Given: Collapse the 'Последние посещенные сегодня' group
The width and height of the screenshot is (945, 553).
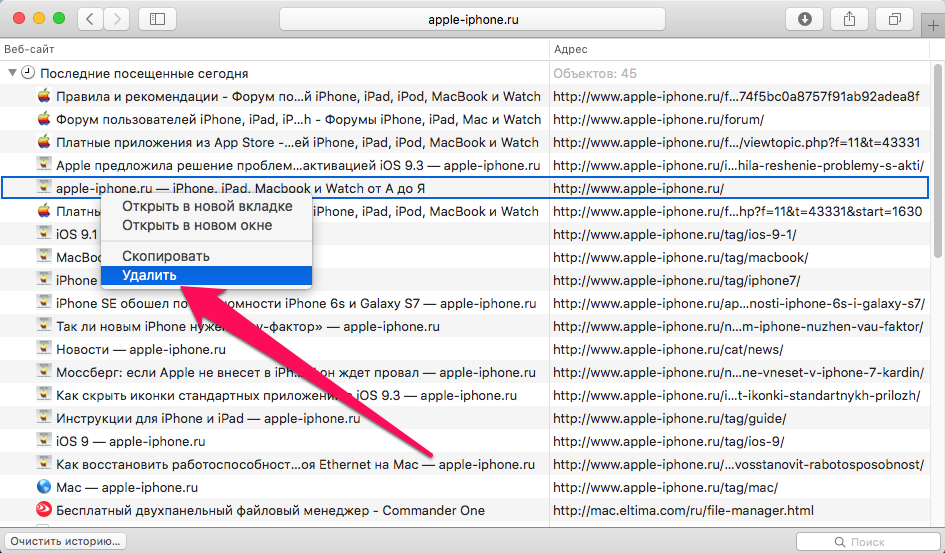Looking at the screenshot, I should click(x=11, y=73).
